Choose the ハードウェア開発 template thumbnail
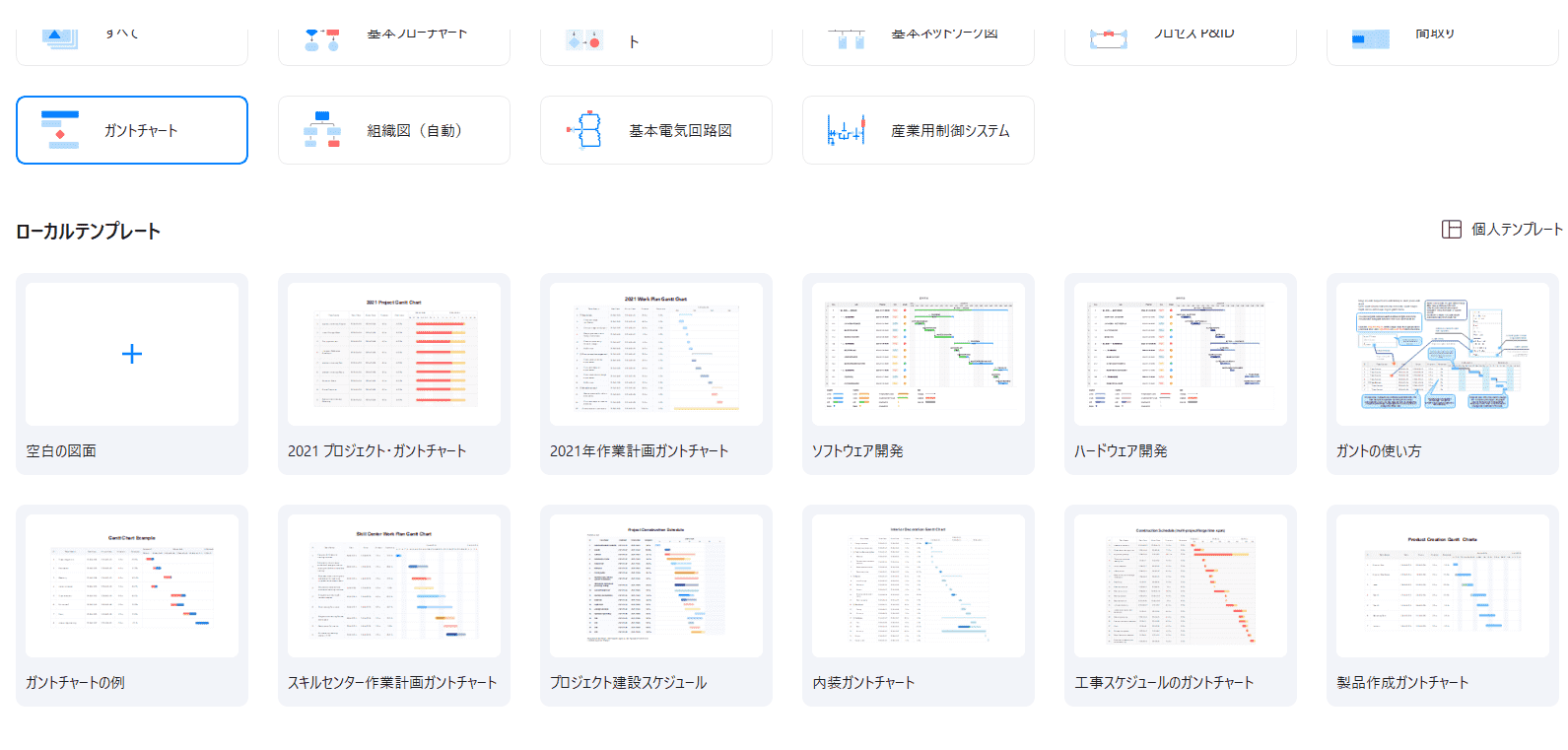The image size is (1568, 750). pyautogui.click(x=1181, y=355)
